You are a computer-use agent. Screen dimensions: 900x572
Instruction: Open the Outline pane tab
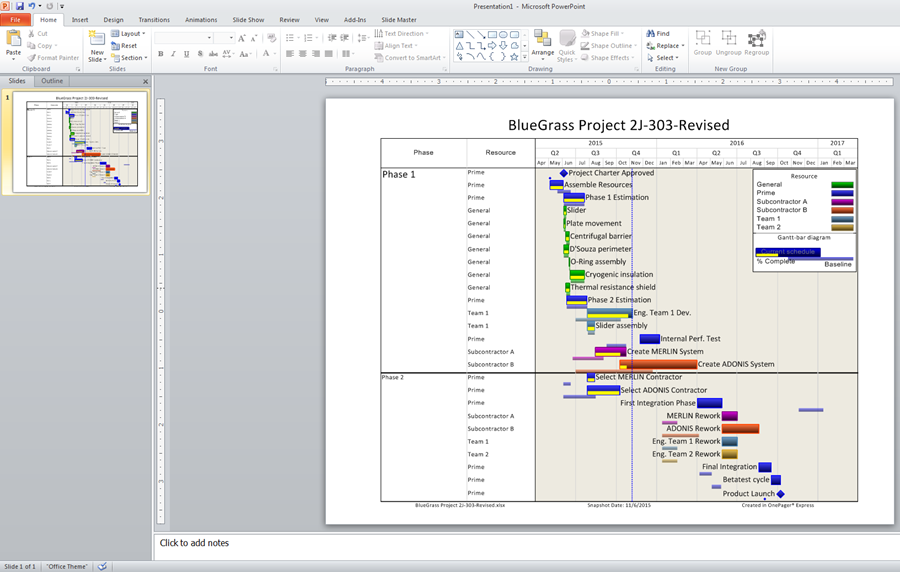[x=52, y=81]
